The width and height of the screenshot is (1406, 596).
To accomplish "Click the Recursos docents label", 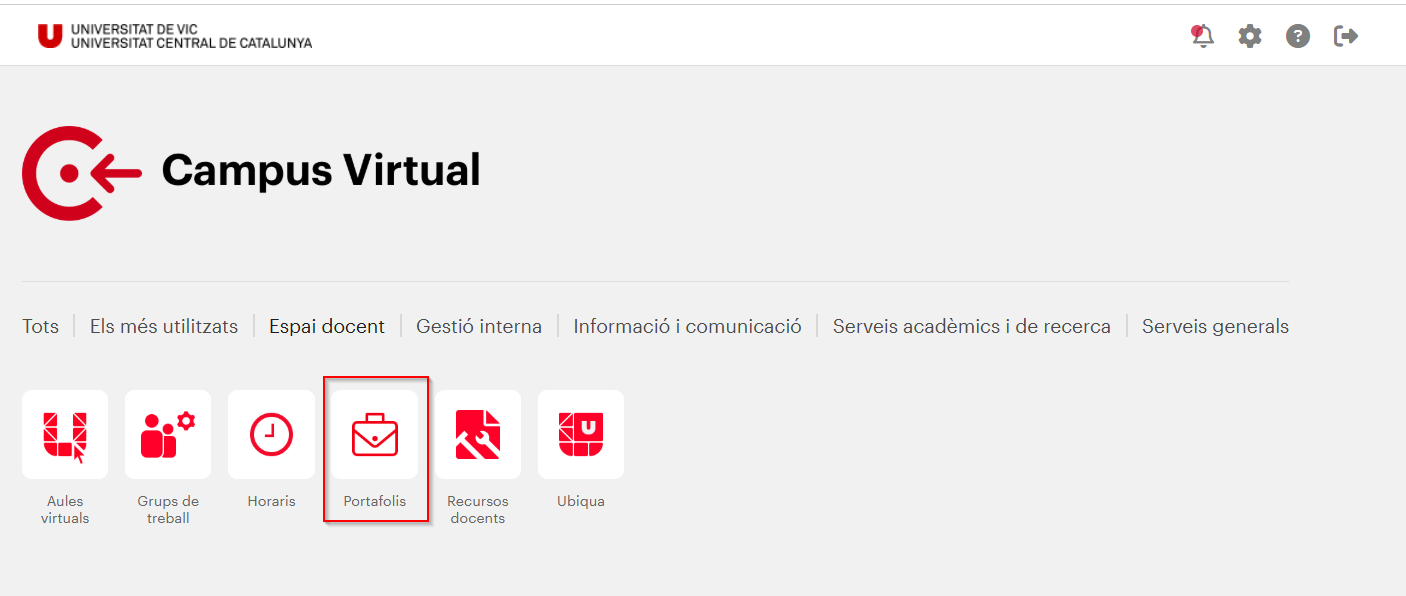I will (478, 510).
